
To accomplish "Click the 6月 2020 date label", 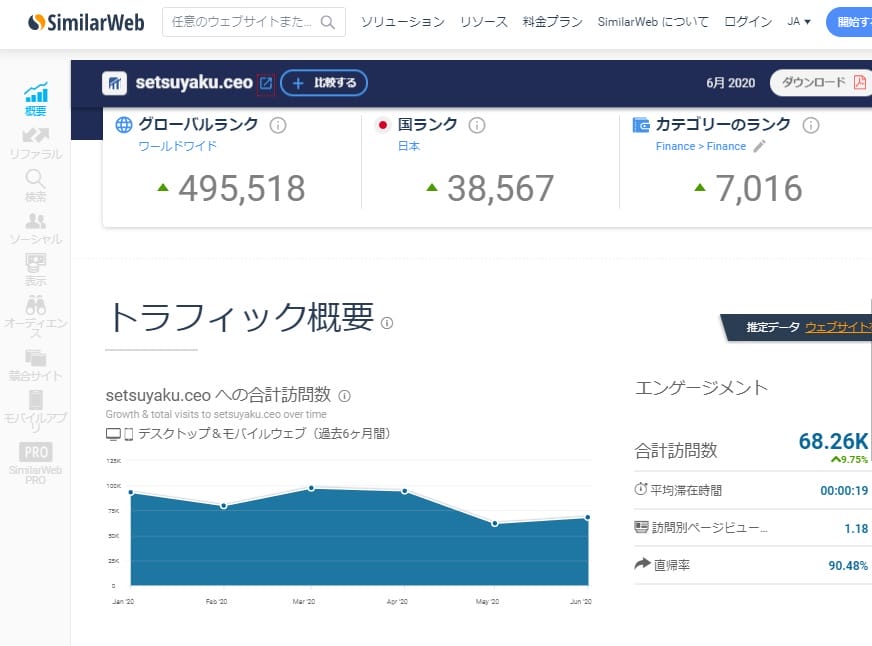I will [730, 83].
